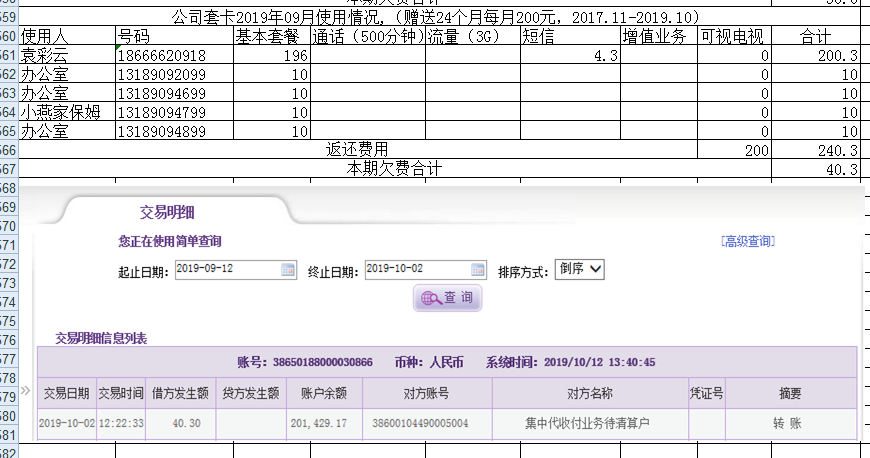Select row header 566
The image size is (870, 458).
click(x=9, y=150)
